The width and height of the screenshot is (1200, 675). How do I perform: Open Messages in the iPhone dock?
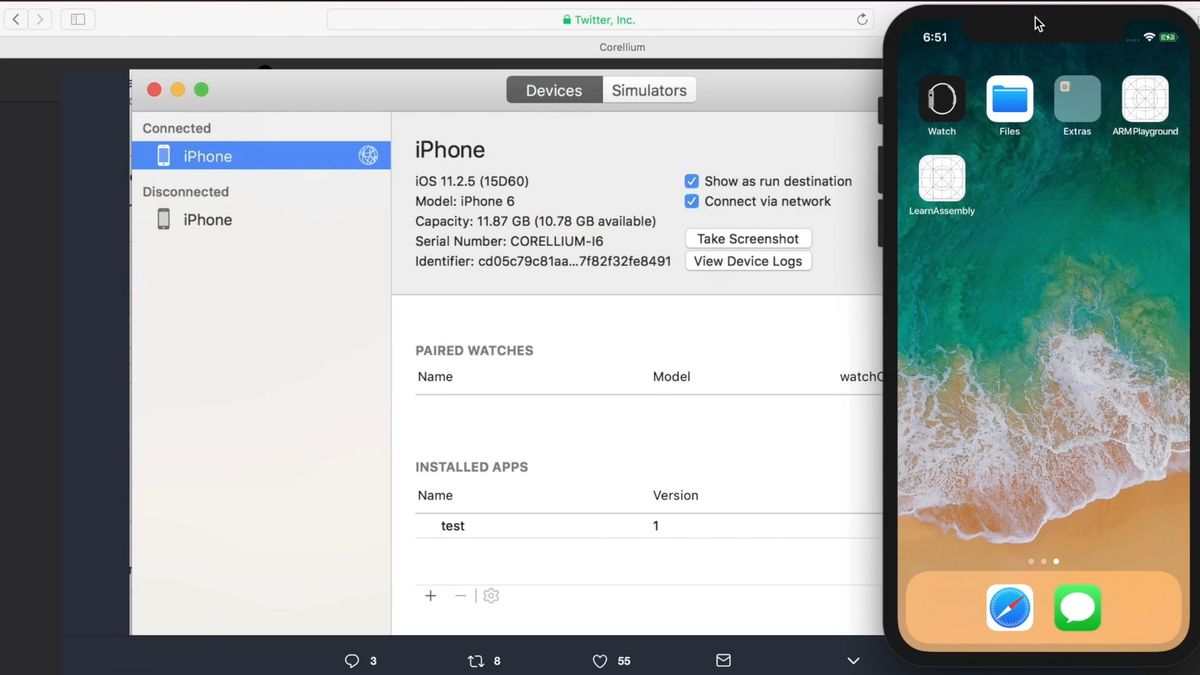click(1077, 607)
